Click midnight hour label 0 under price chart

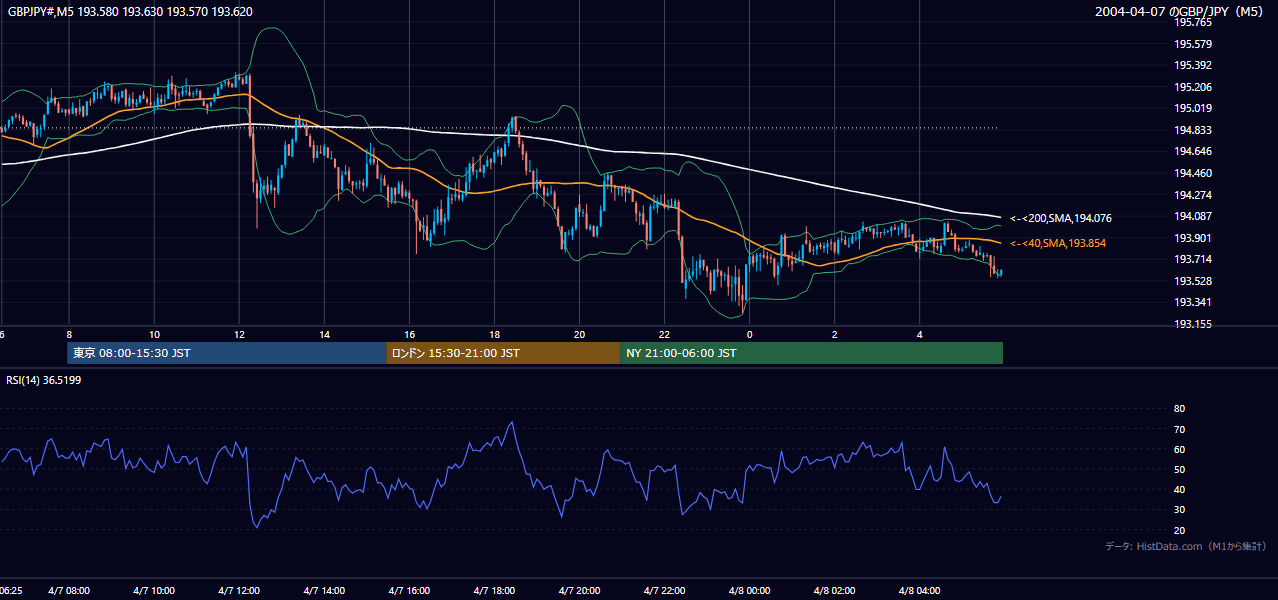pos(749,334)
